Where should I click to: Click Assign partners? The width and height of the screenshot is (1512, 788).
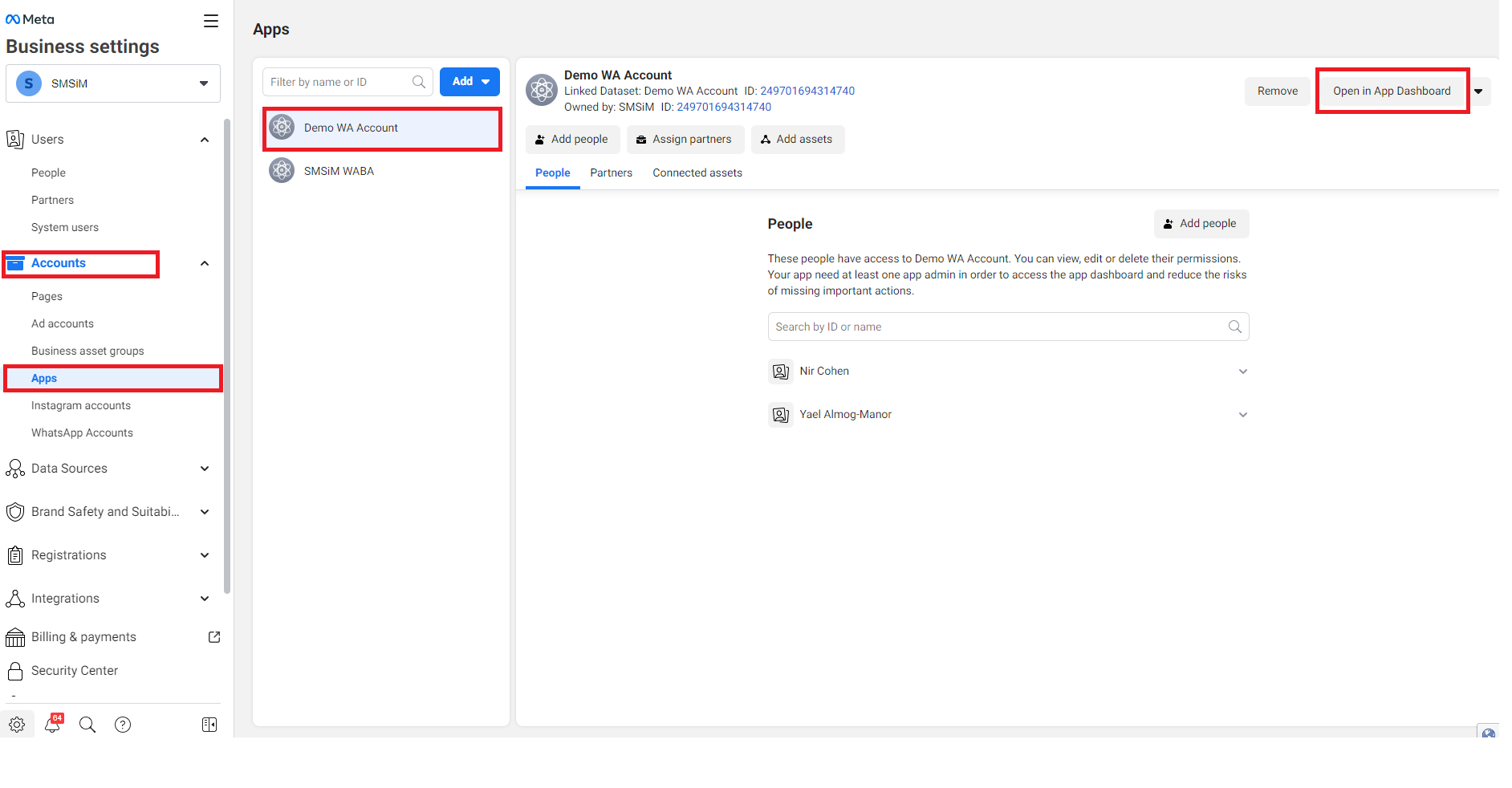point(685,140)
